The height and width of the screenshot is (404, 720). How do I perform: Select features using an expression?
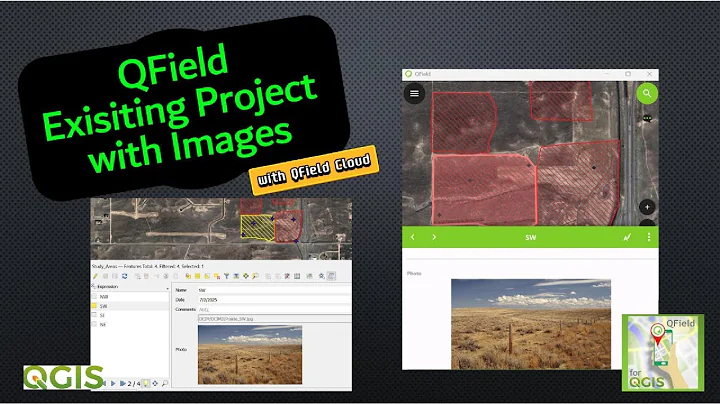[x=188, y=276]
